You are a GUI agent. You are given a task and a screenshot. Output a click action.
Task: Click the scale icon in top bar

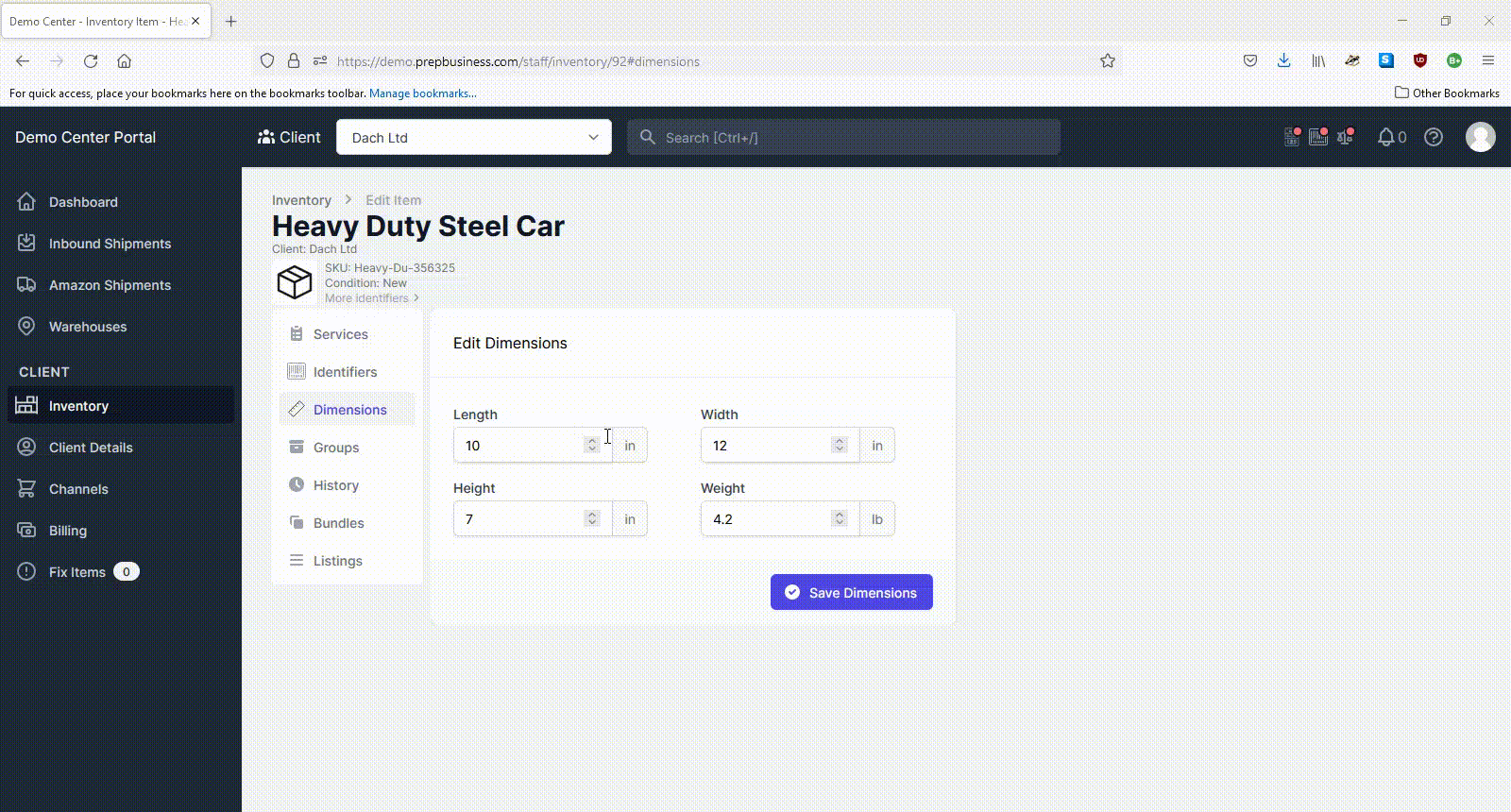point(1346,137)
